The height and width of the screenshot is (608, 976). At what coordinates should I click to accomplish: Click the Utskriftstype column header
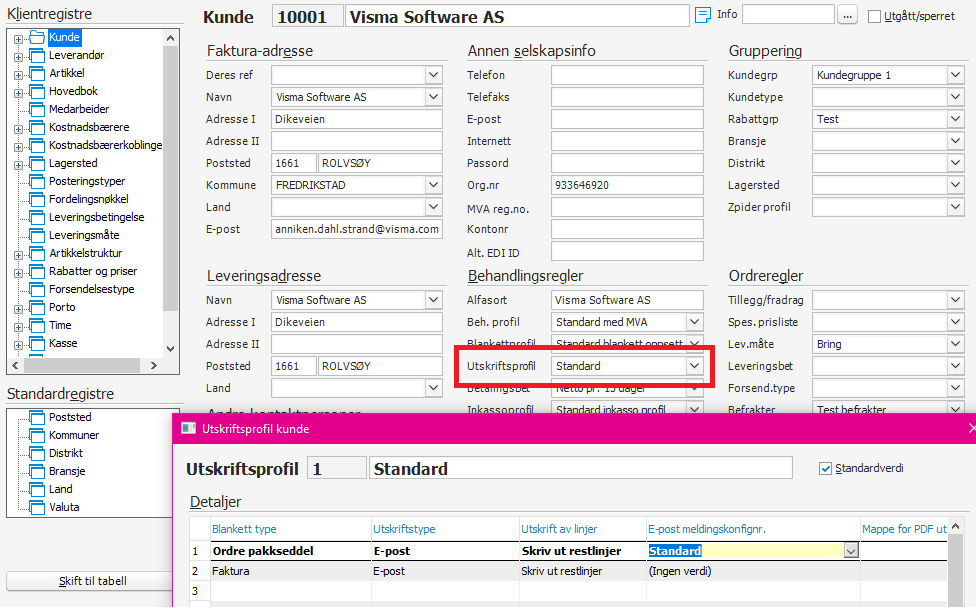[404, 529]
